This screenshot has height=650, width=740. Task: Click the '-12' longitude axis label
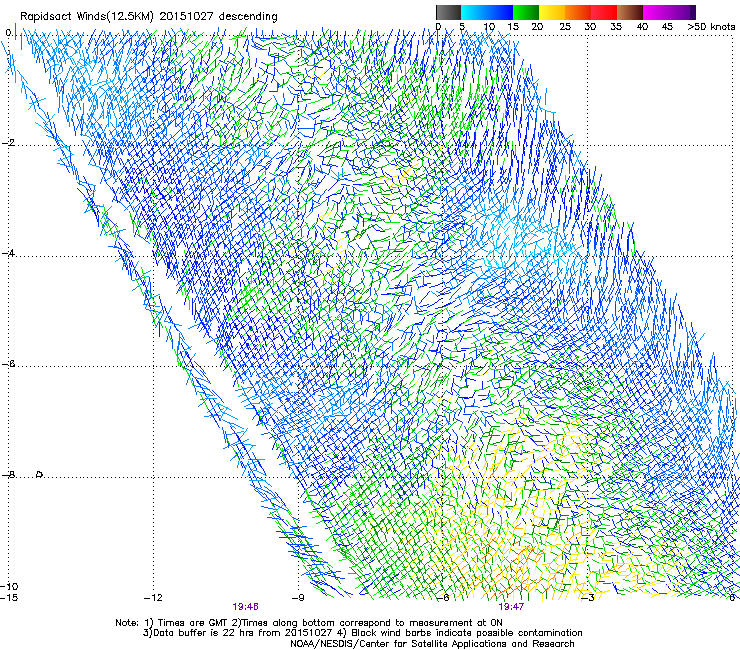point(153,598)
